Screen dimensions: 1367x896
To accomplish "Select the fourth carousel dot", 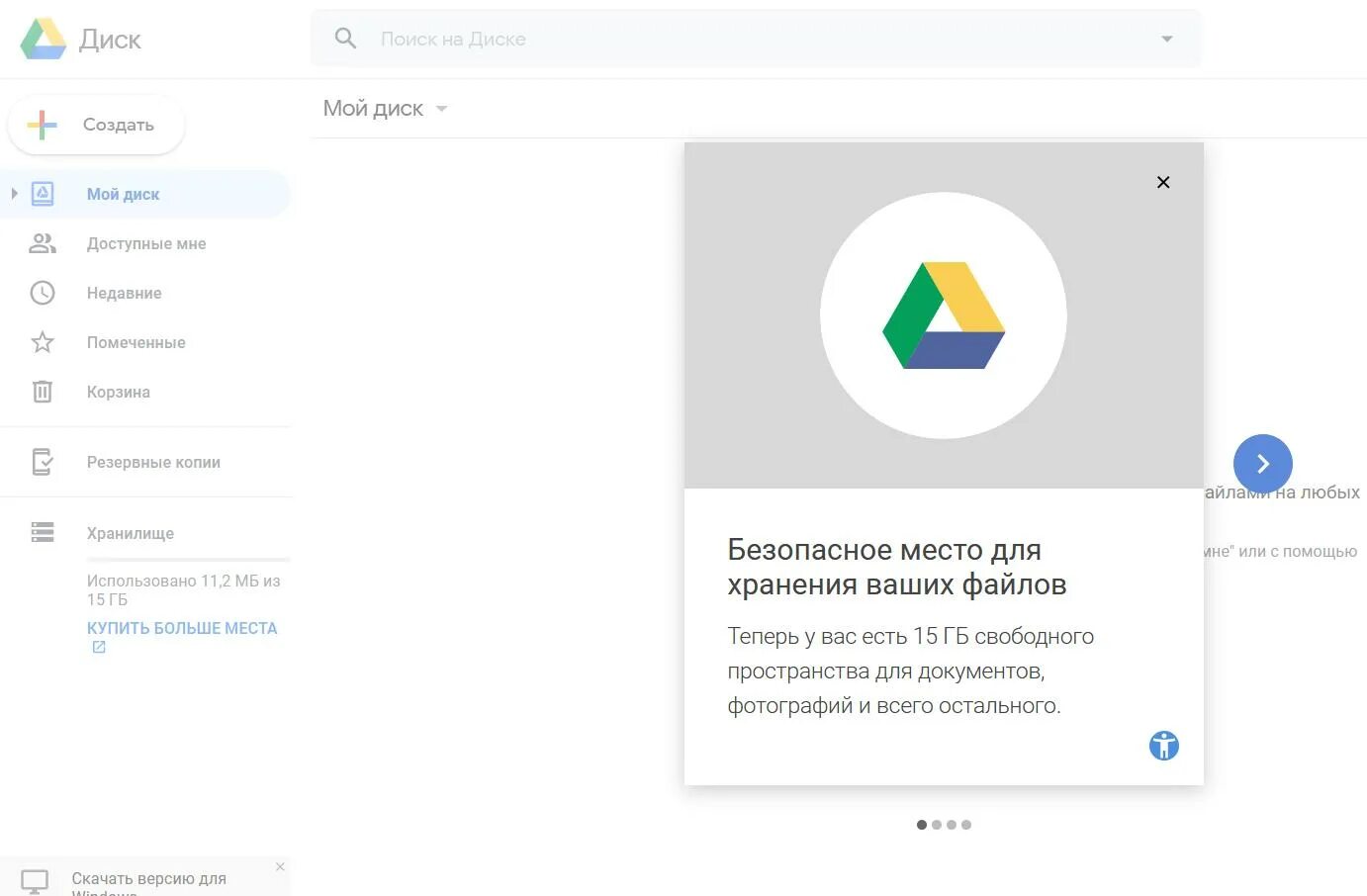I will (966, 825).
